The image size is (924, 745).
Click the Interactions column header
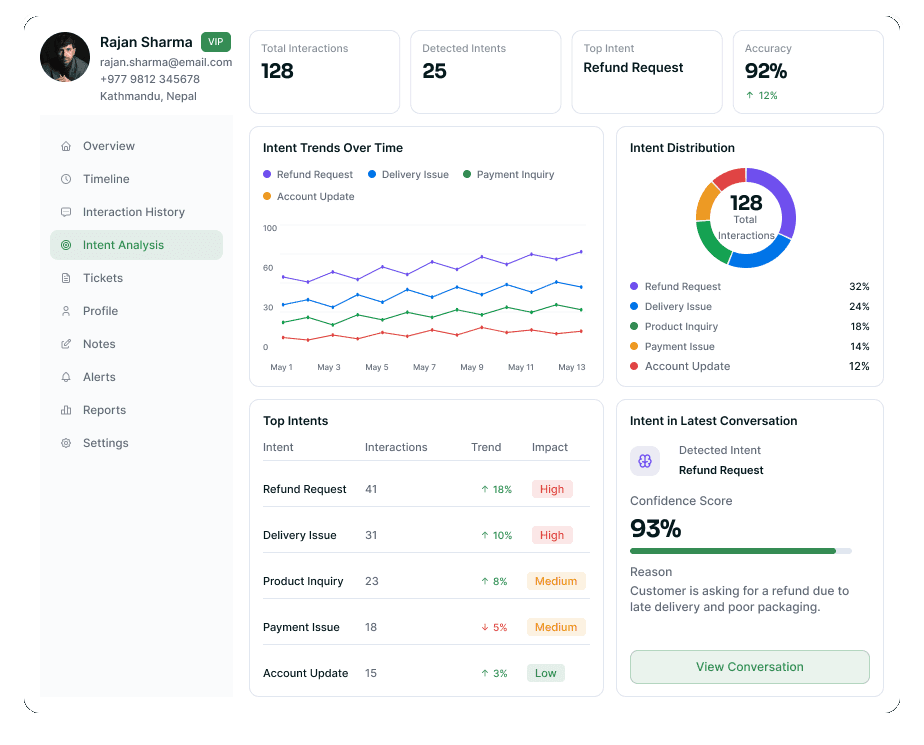pyautogui.click(x=396, y=447)
